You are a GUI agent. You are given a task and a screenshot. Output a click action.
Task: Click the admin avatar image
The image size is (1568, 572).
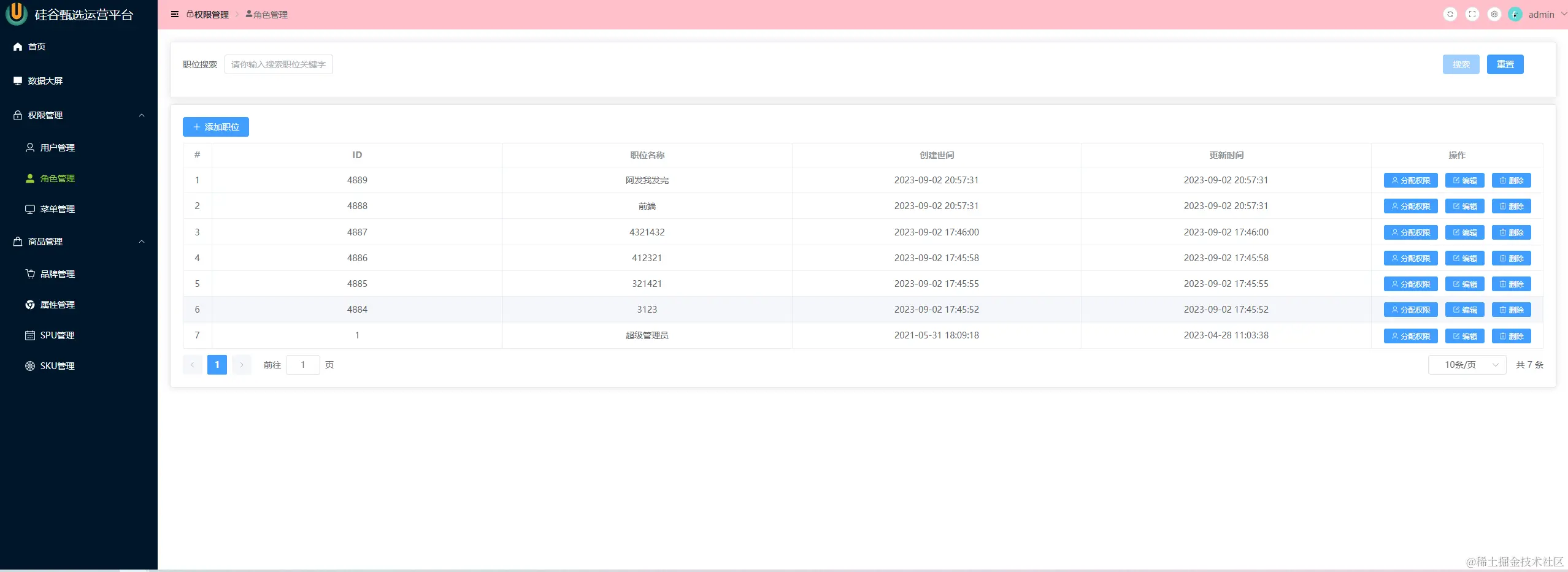[1515, 14]
